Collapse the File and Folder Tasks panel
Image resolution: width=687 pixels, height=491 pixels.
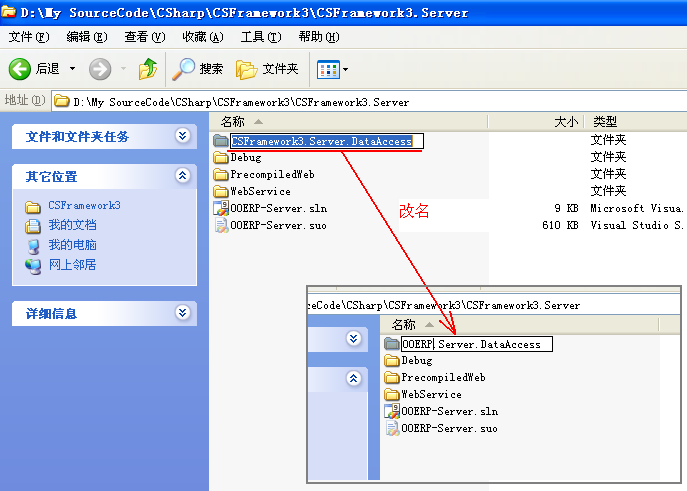point(182,136)
